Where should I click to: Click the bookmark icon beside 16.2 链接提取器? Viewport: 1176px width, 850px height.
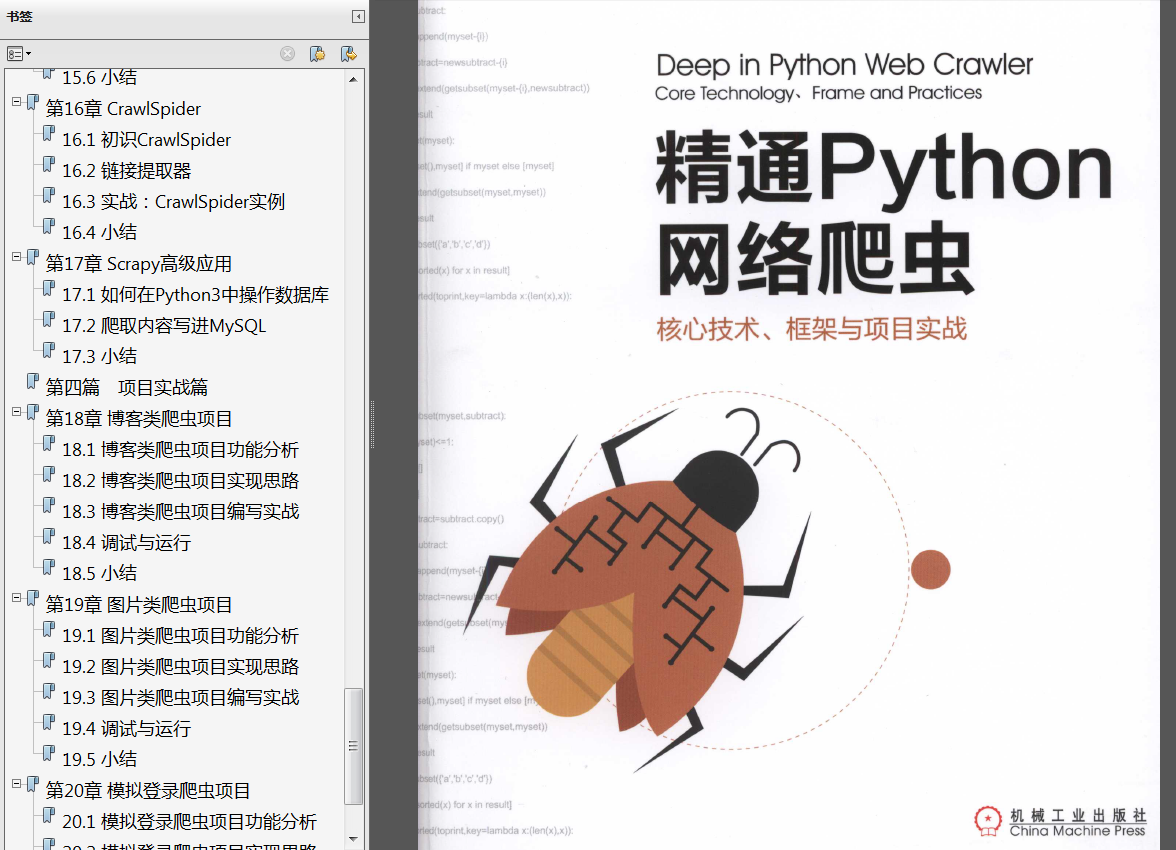tap(49, 164)
